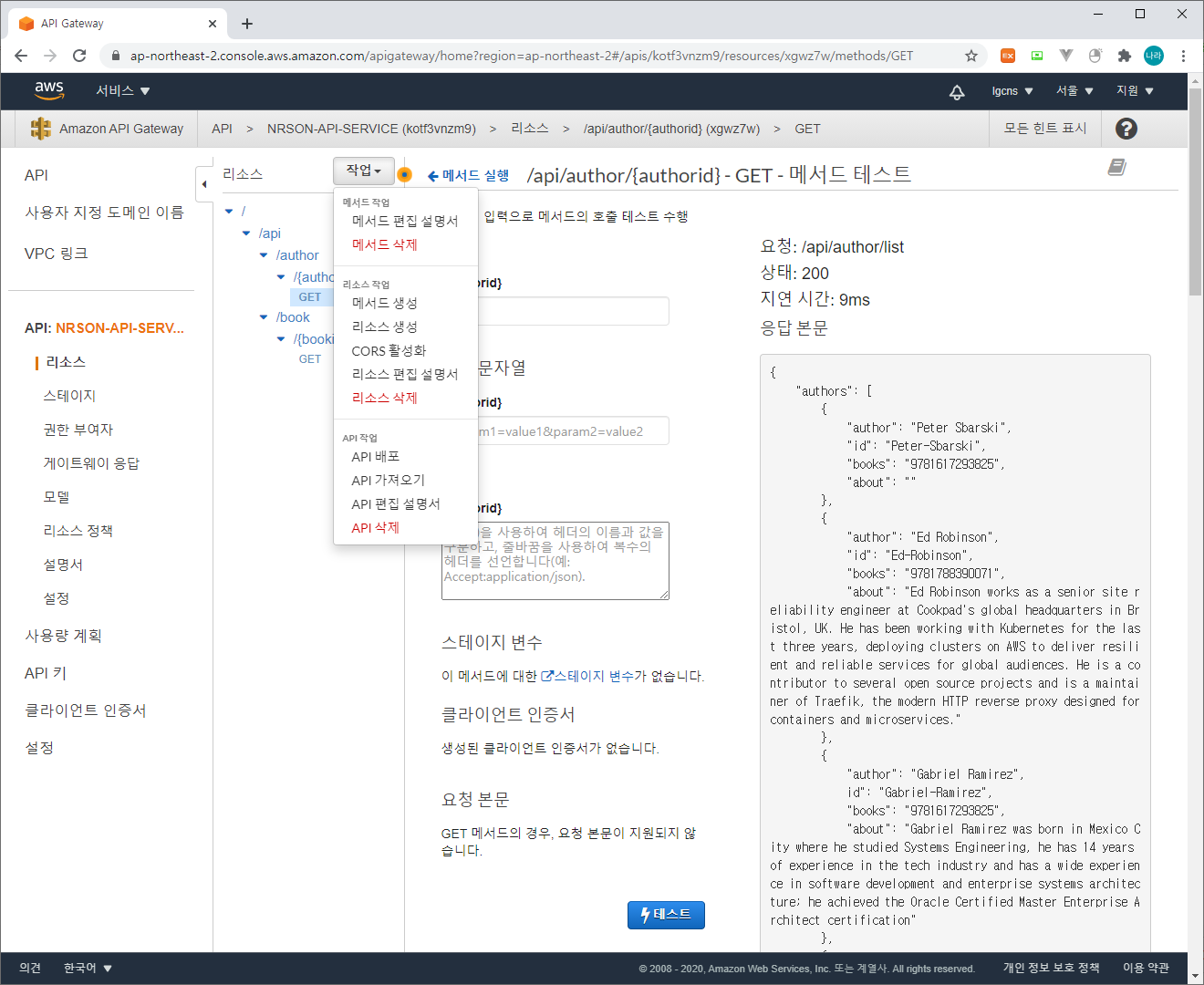1204x985 pixels.
Task: Open API 키 in sidebar
Action: [46, 673]
